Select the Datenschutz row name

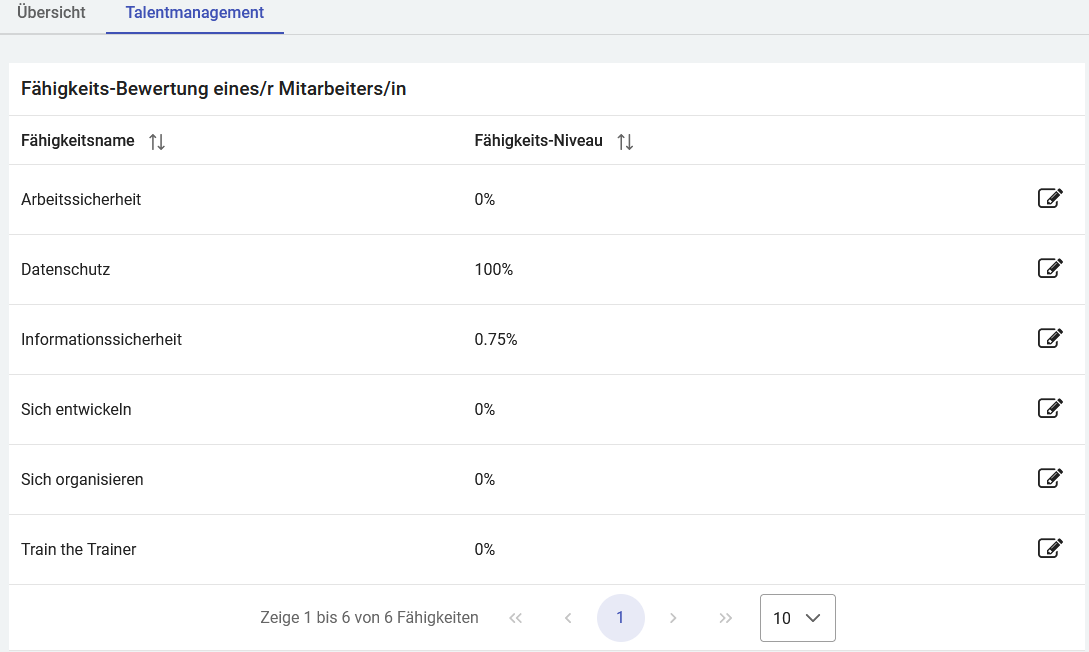click(x=65, y=269)
